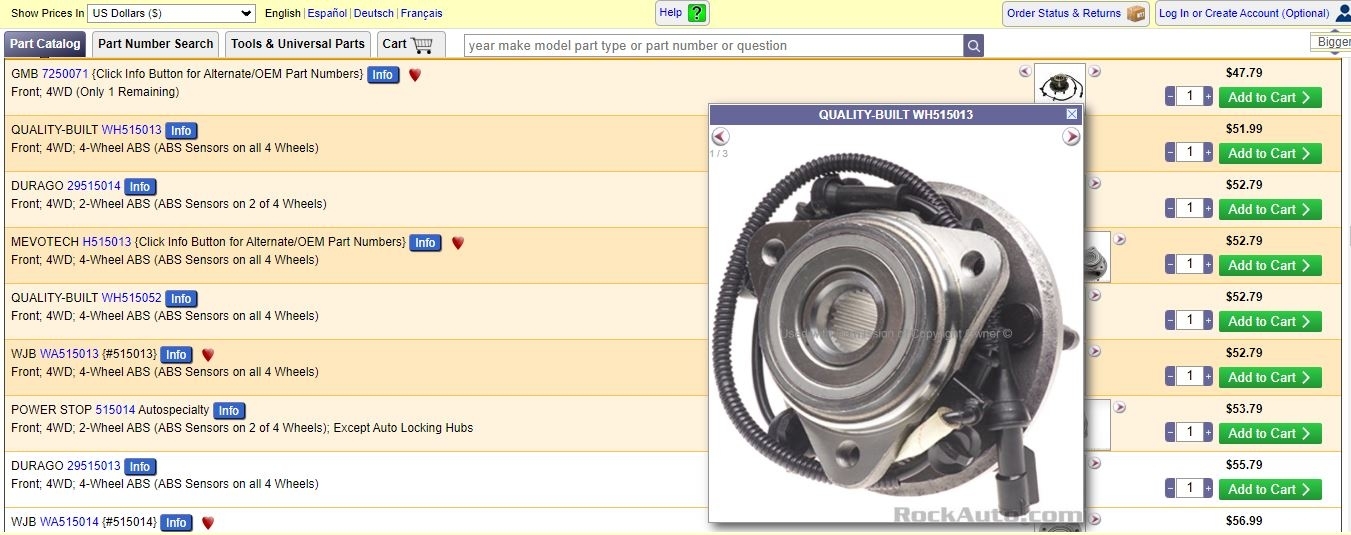Click the green Help question mark icon
Viewport: 1351px width, 535px height.
[x=697, y=13]
